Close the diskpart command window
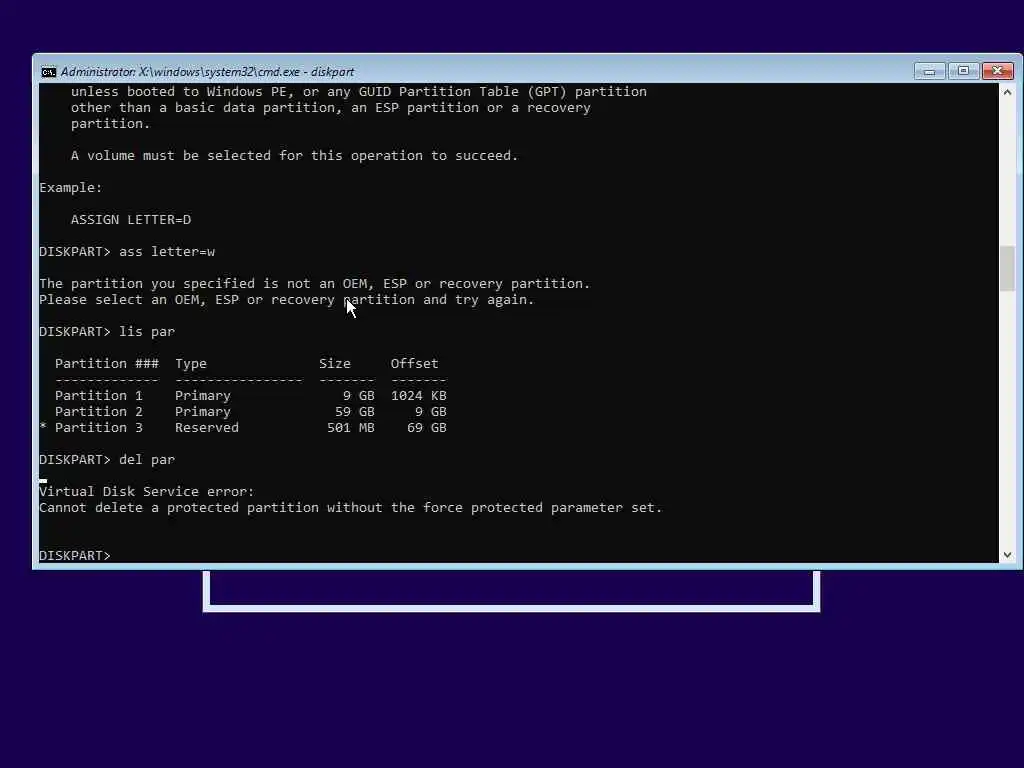This screenshot has width=1024, height=768. tap(997, 71)
